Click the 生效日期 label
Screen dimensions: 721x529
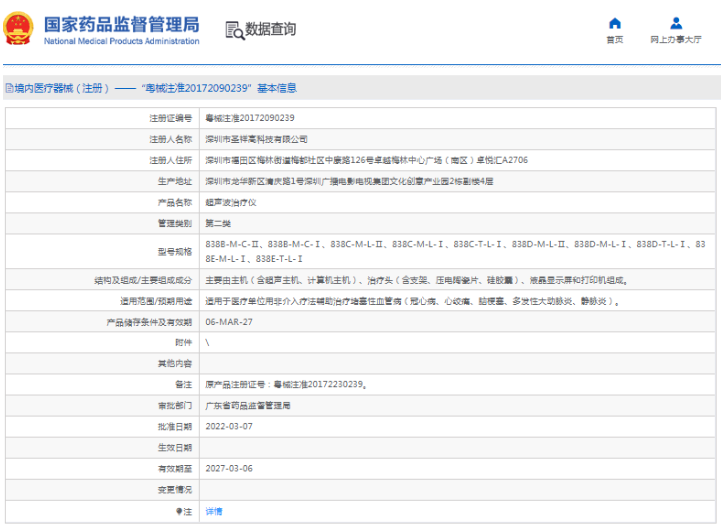pyautogui.click(x=175, y=448)
